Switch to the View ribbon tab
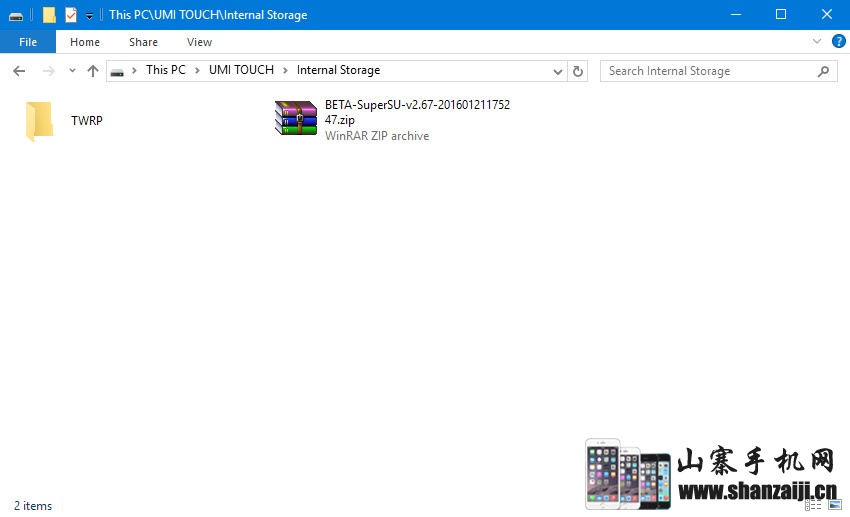The image size is (850, 517). coord(199,42)
